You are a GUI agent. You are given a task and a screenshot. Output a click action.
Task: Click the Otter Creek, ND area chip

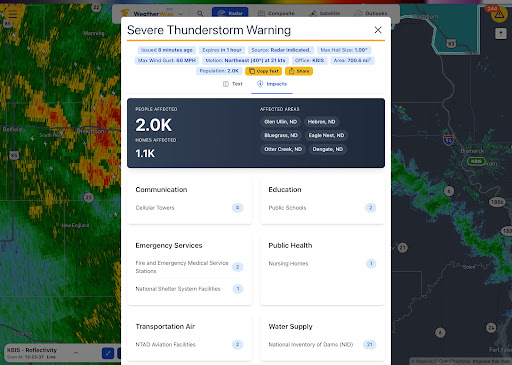pos(283,149)
